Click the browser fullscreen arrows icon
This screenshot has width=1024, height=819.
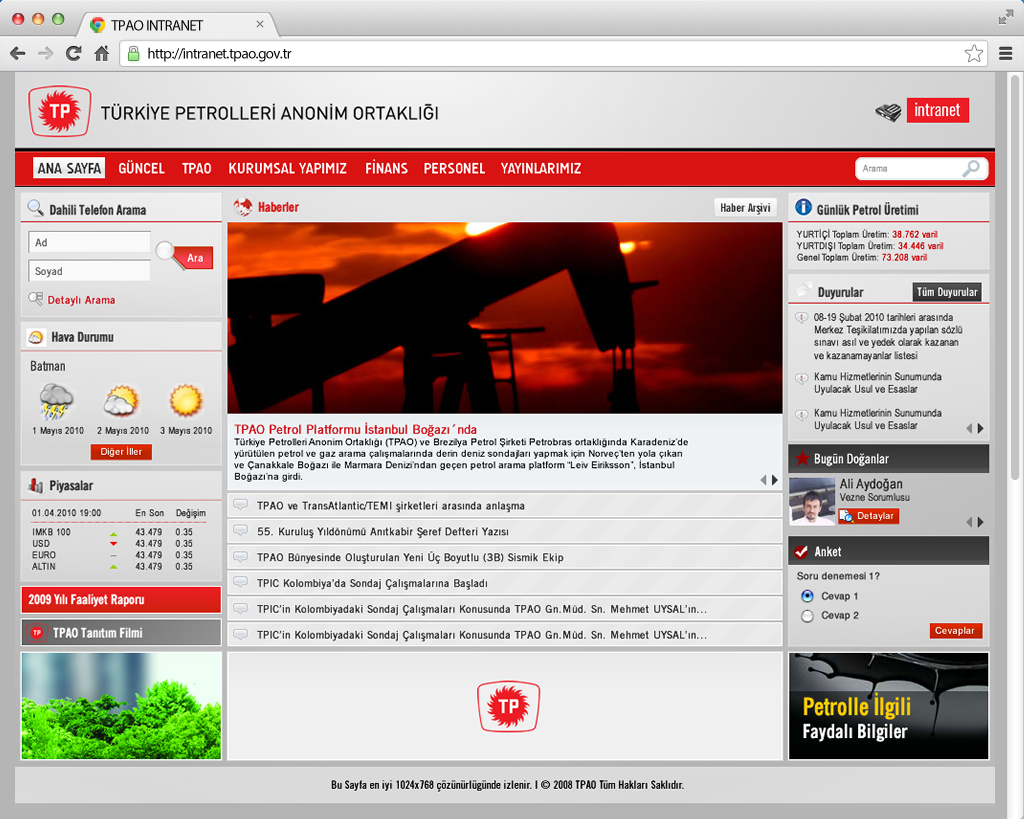[x=1006, y=18]
